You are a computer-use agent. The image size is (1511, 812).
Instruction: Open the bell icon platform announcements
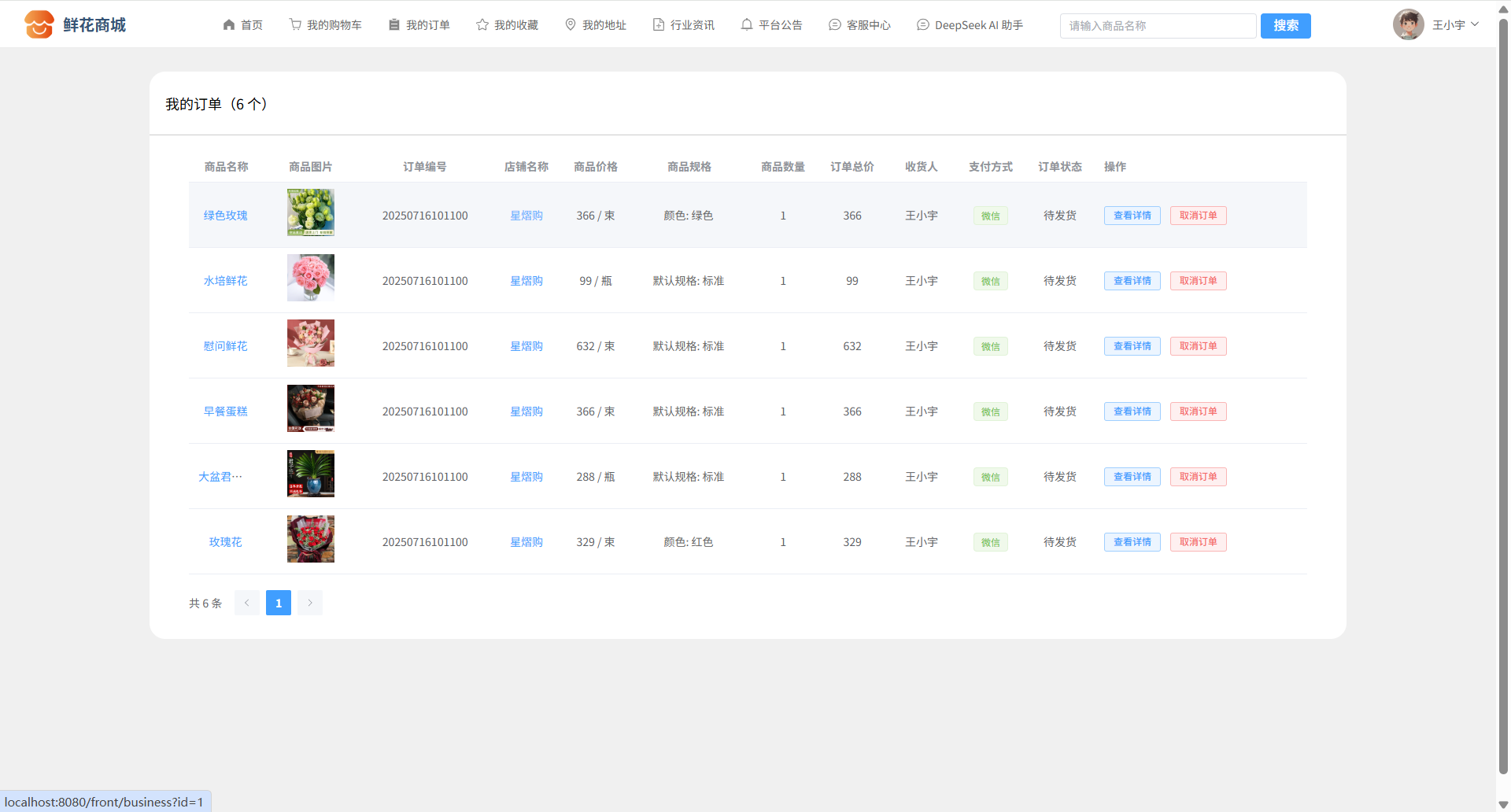coord(747,25)
